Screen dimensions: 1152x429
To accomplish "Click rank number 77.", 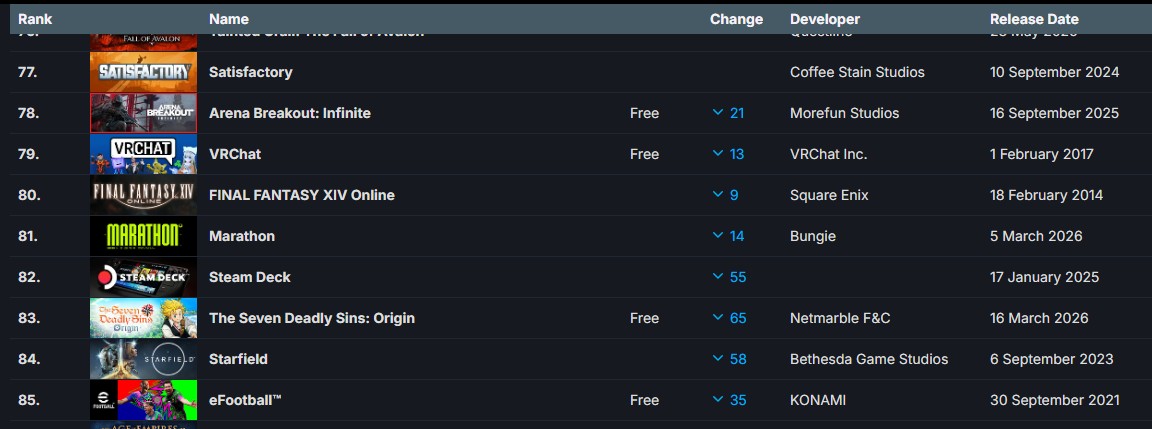I will tap(29, 72).
